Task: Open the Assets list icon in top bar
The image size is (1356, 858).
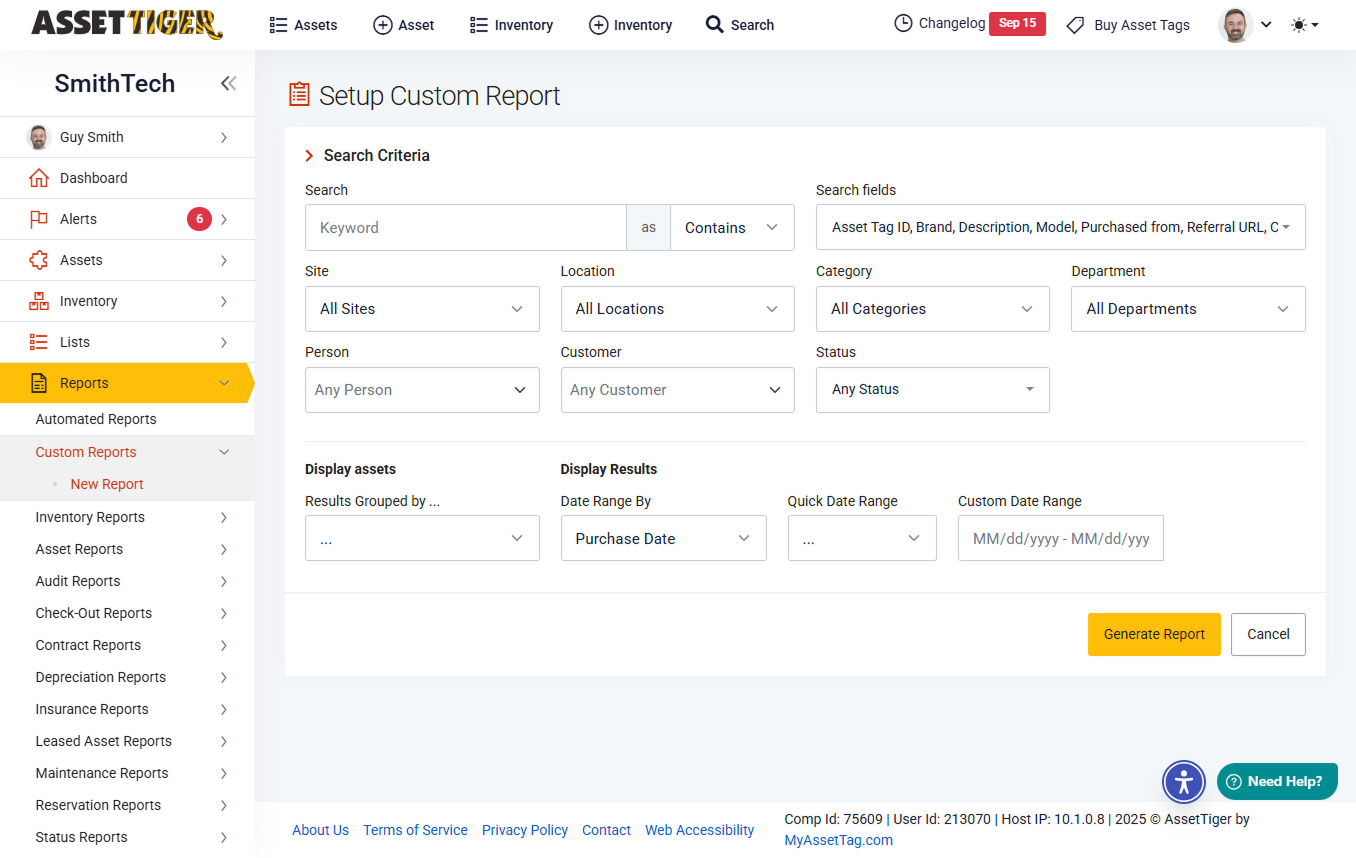Action: coord(277,24)
